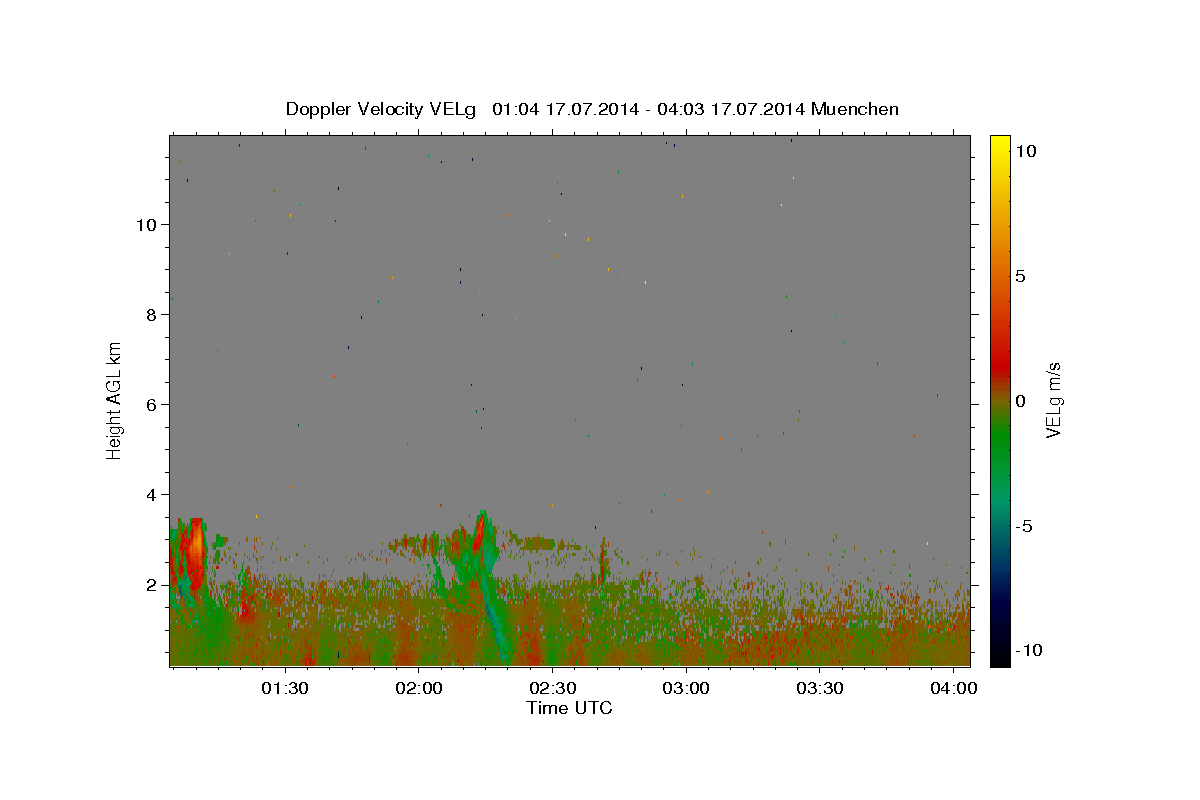The image size is (1200, 800).
Task: Click the colorbar value -10
Action: tap(1028, 651)
